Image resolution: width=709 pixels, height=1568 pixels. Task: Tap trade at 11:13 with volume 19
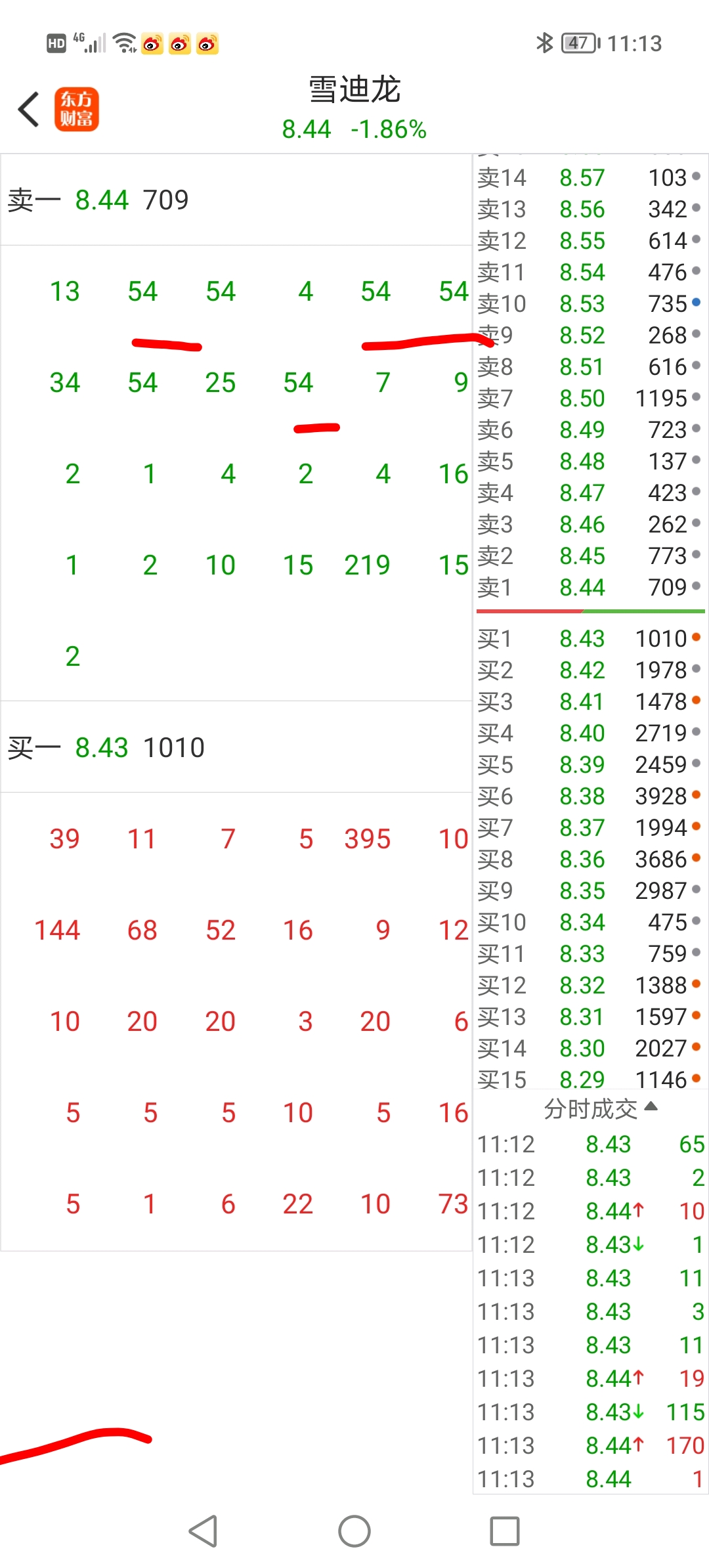590,1378
